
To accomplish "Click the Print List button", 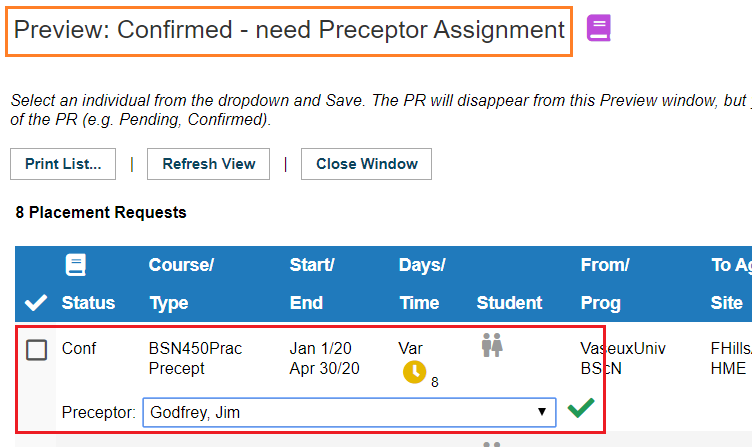I will pyautogui.click(x=63, y=164).
